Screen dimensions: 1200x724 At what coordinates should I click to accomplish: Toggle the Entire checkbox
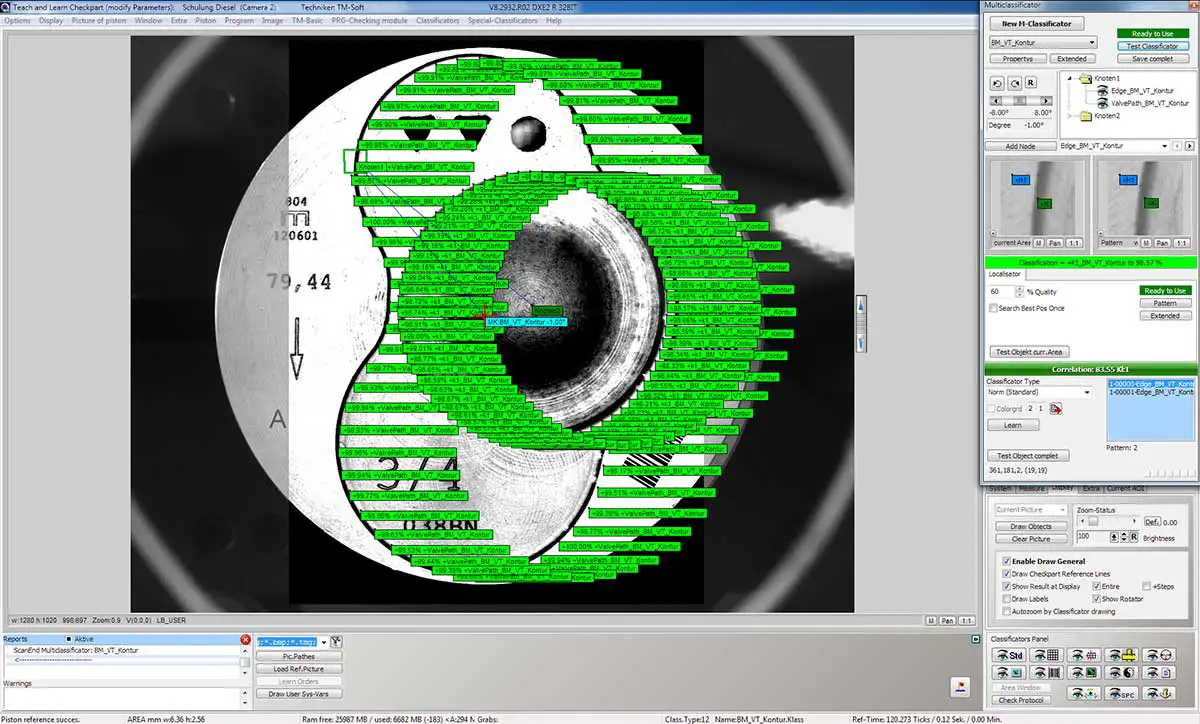click(x=1096, y=586)
